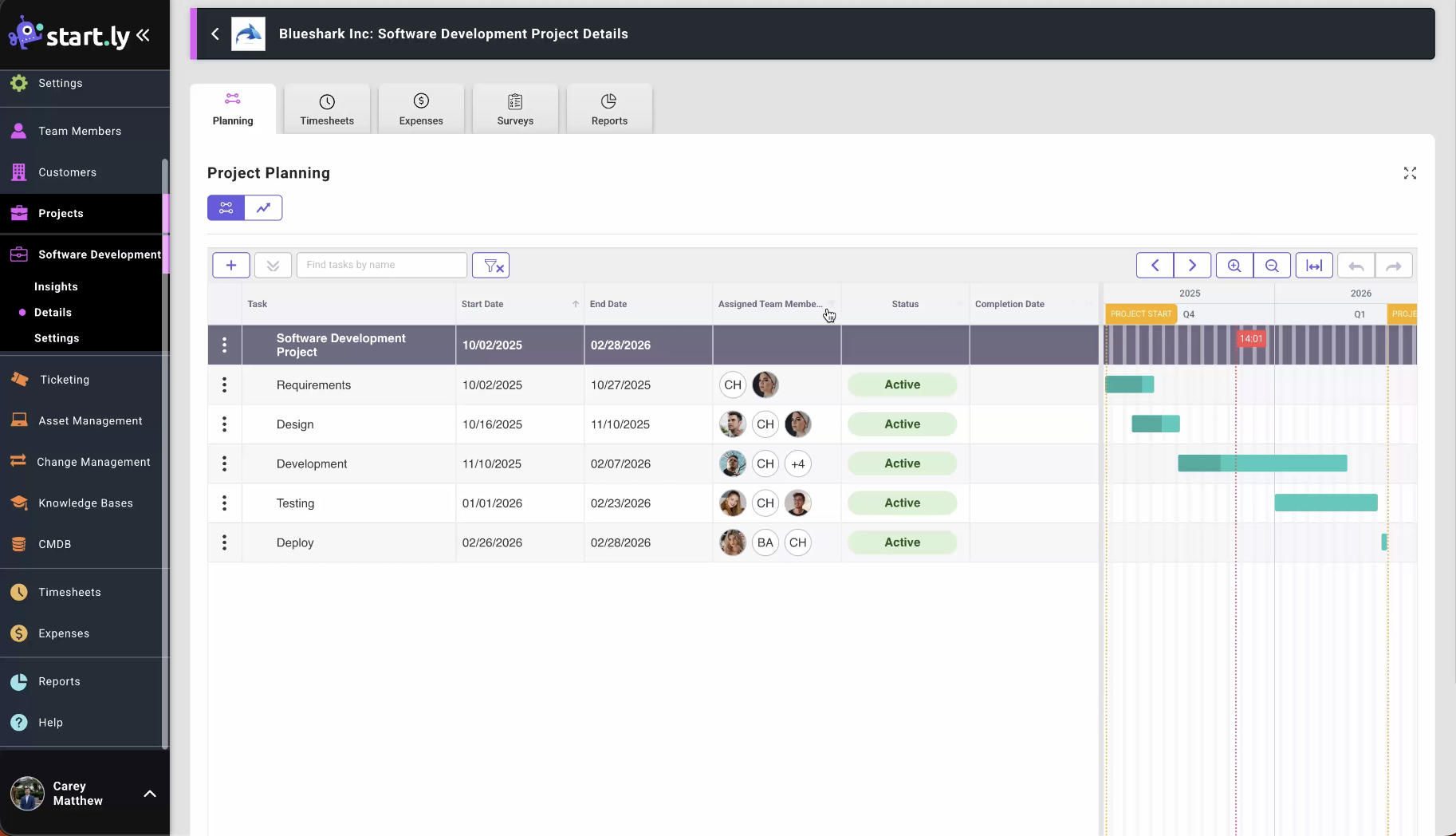Open Insights under Software Development

[56, 286]
